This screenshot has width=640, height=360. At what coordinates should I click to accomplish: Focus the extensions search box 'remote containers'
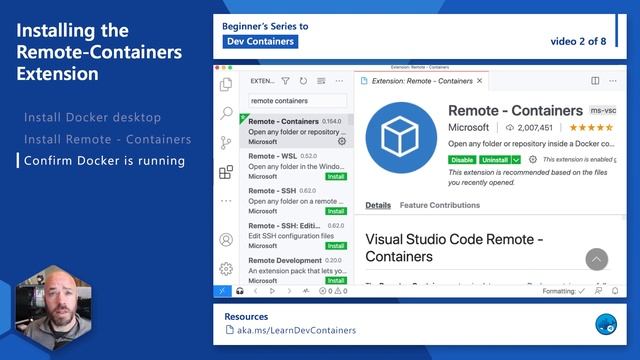click(x=297, y=101)
